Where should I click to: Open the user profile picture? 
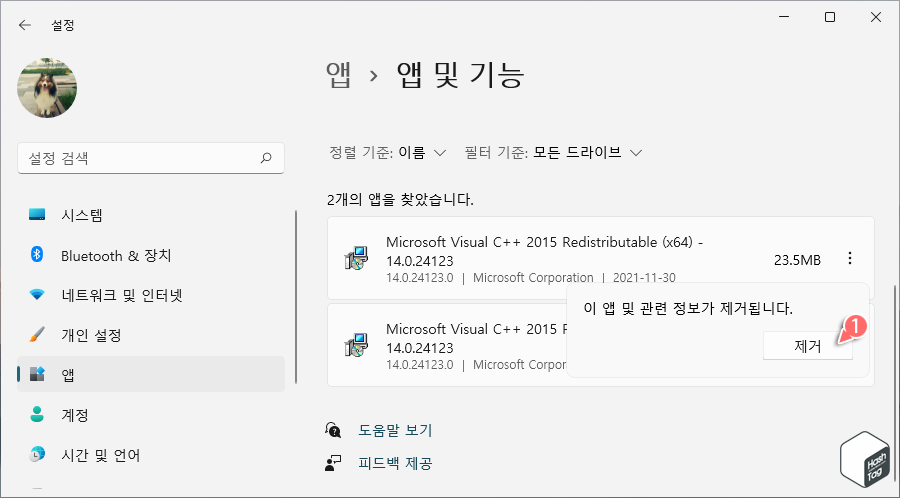47,88
